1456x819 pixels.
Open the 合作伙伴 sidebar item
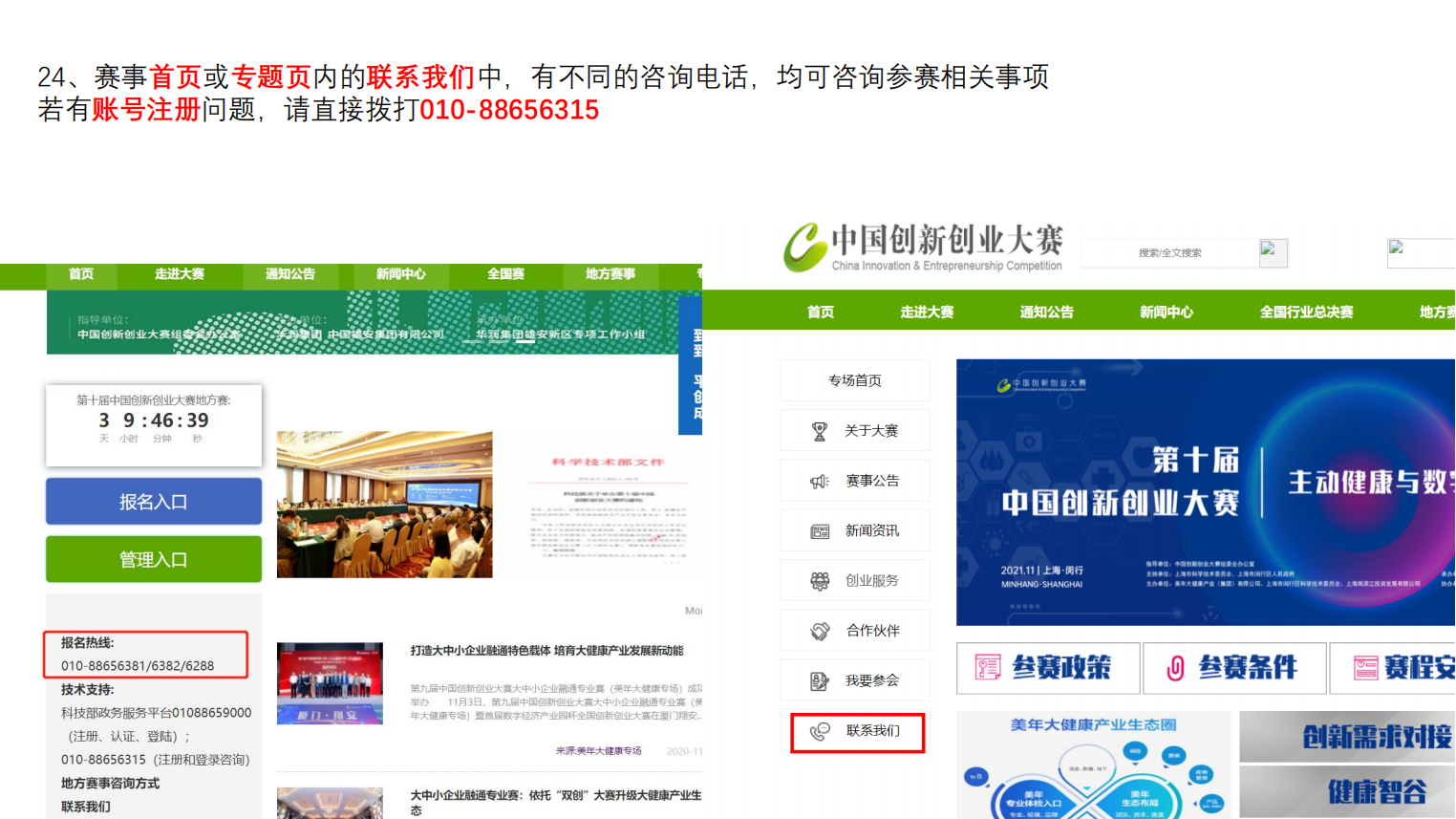pyautogui.click(x=855, y=631)
